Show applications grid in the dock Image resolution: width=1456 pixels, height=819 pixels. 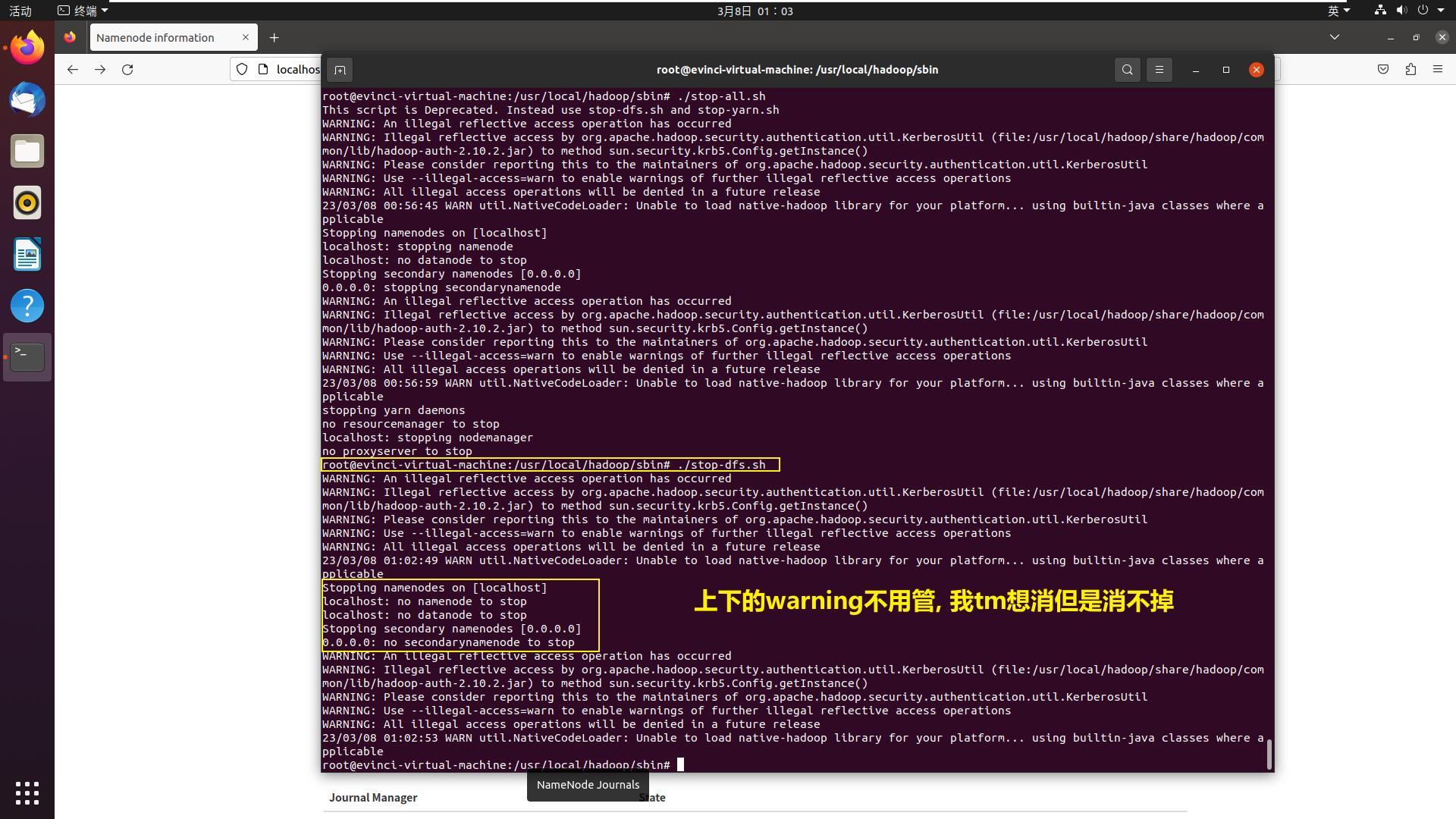[x=27, y=793]
